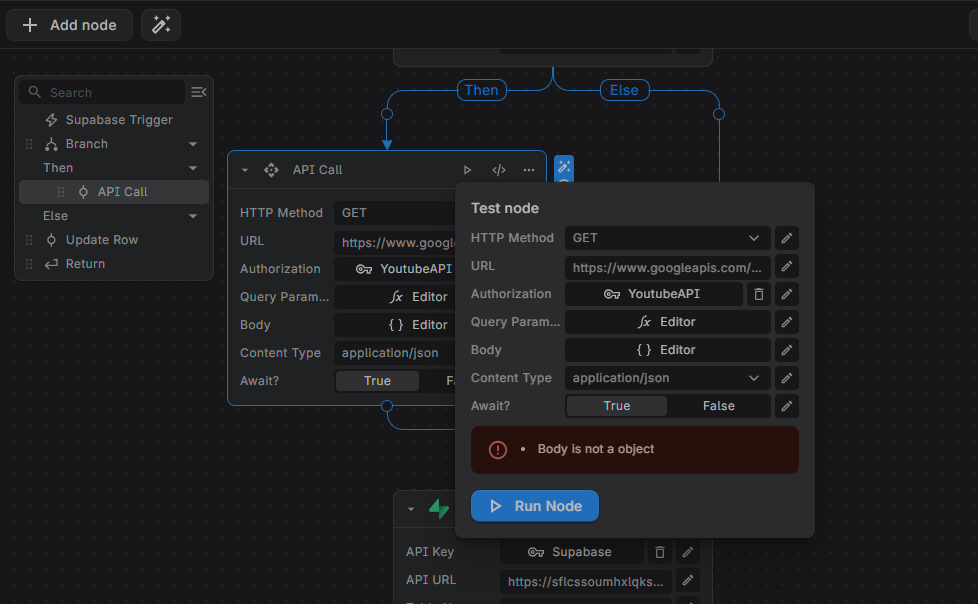Click trash icon next to Supabase API Key

click(x=660, y=552)
